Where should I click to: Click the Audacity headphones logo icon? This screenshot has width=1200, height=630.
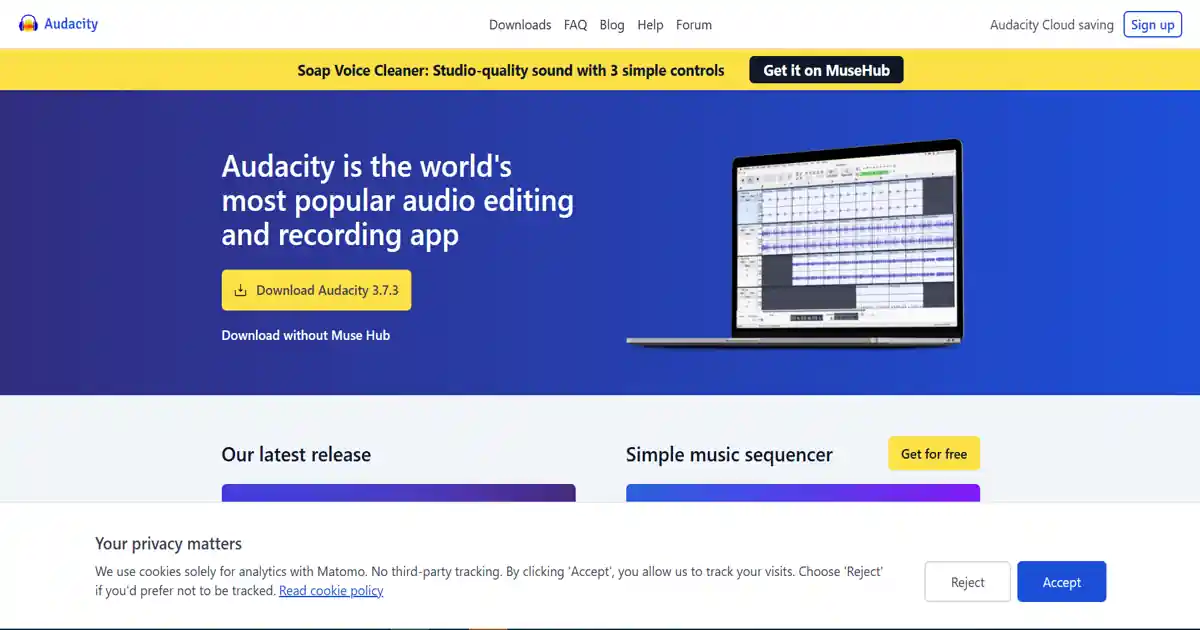tap(29, 24)
